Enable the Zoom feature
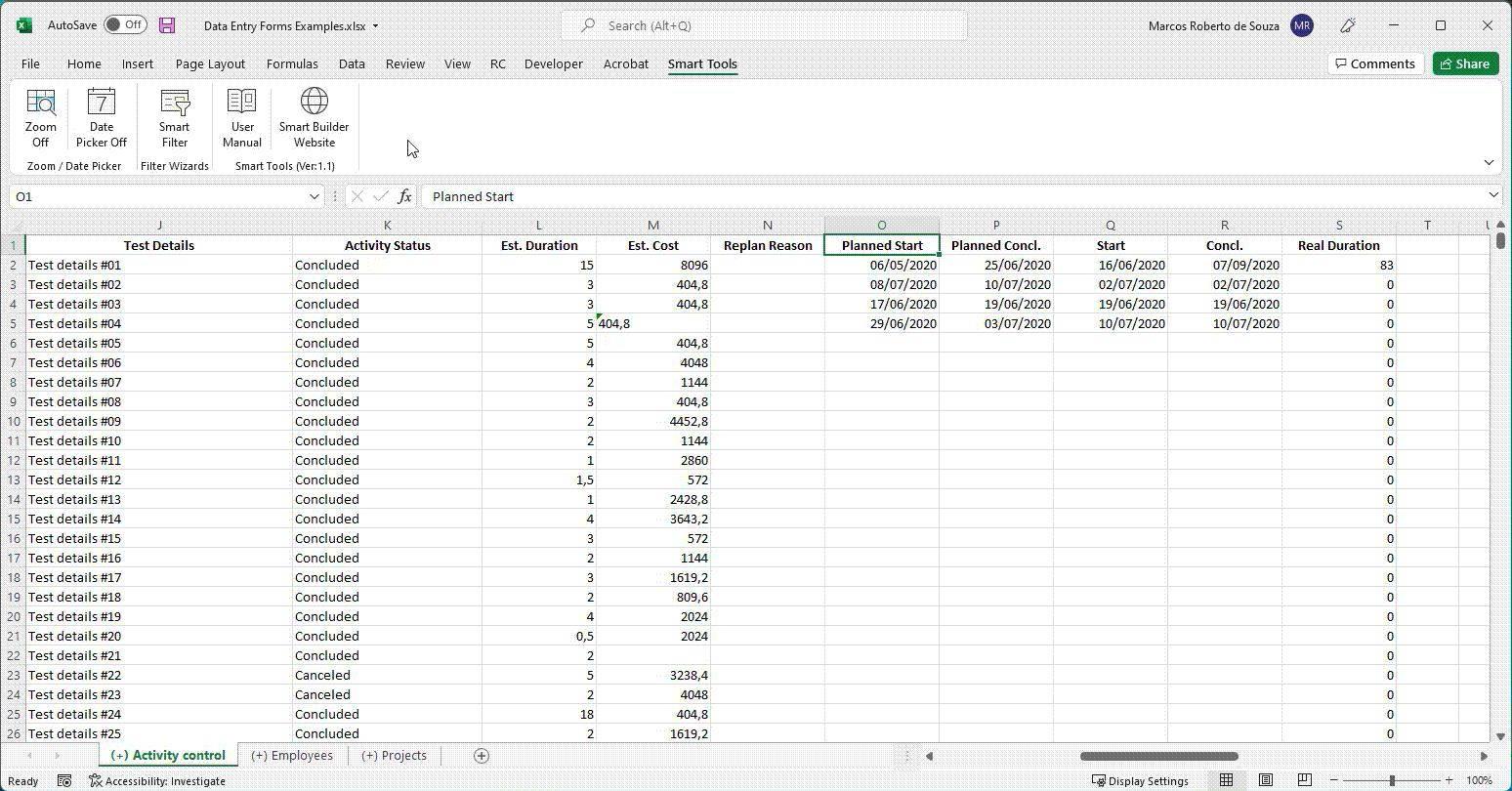Screen dimensions: 1512x791 click(39, 117)
